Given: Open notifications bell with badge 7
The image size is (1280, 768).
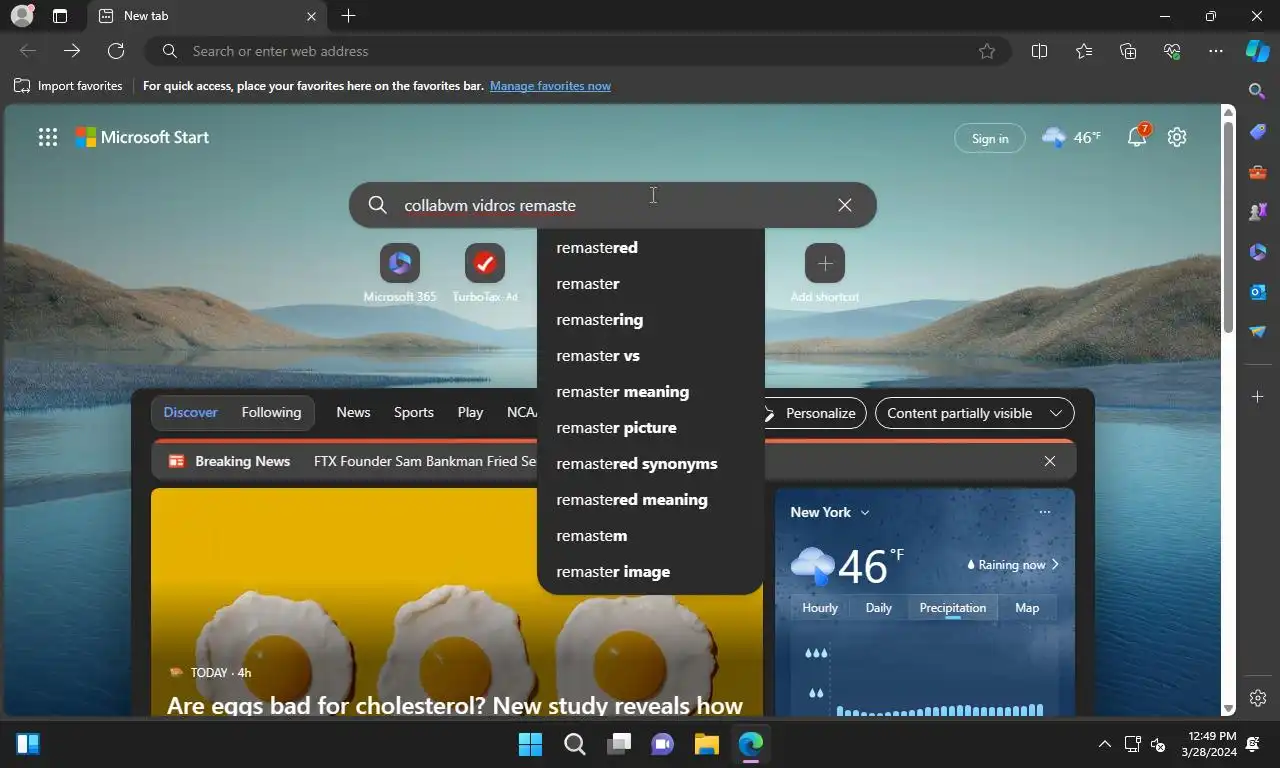Looking at the screenshot, I should click(x=1138, y=136).
